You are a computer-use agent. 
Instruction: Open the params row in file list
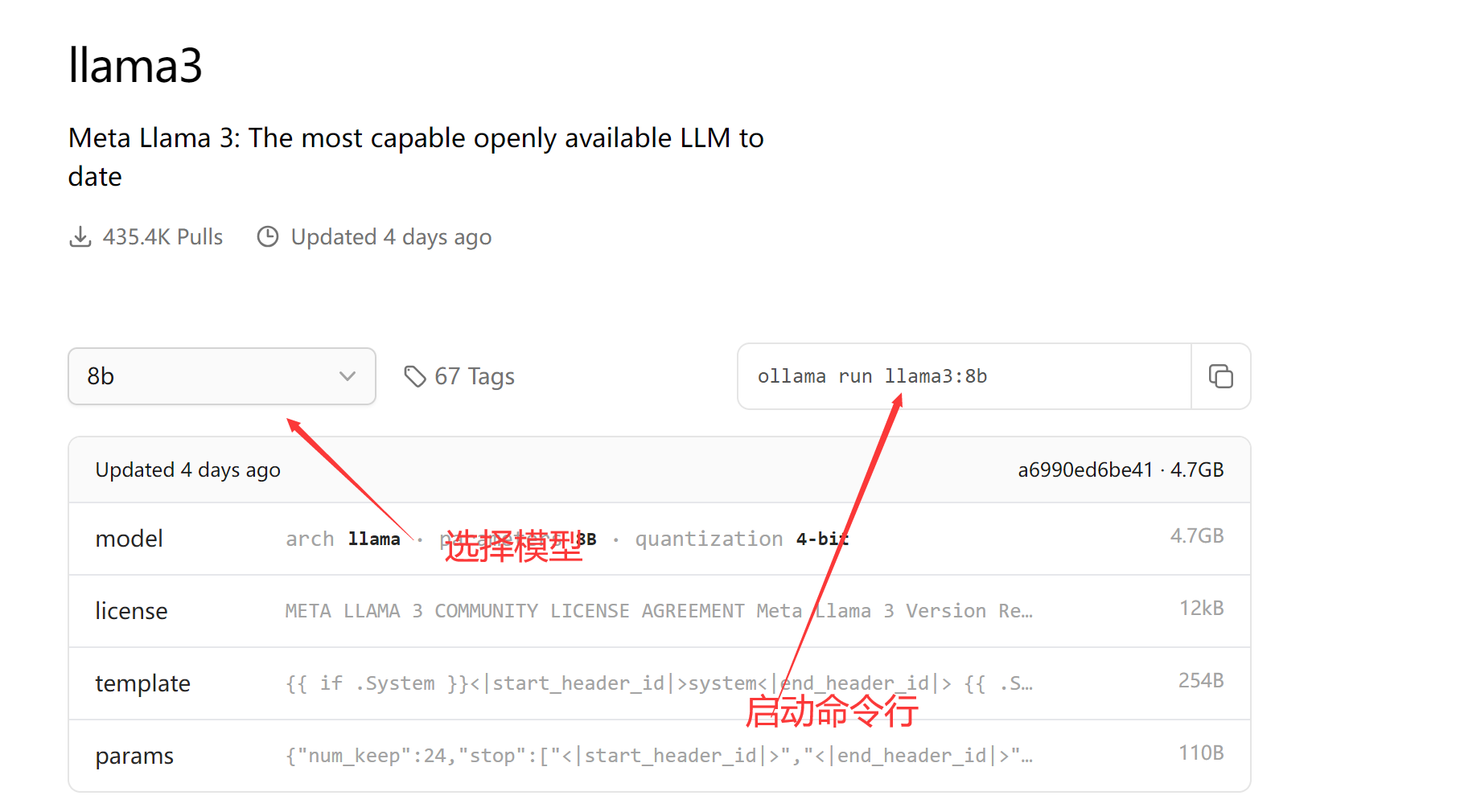click(x=660, y=756)
